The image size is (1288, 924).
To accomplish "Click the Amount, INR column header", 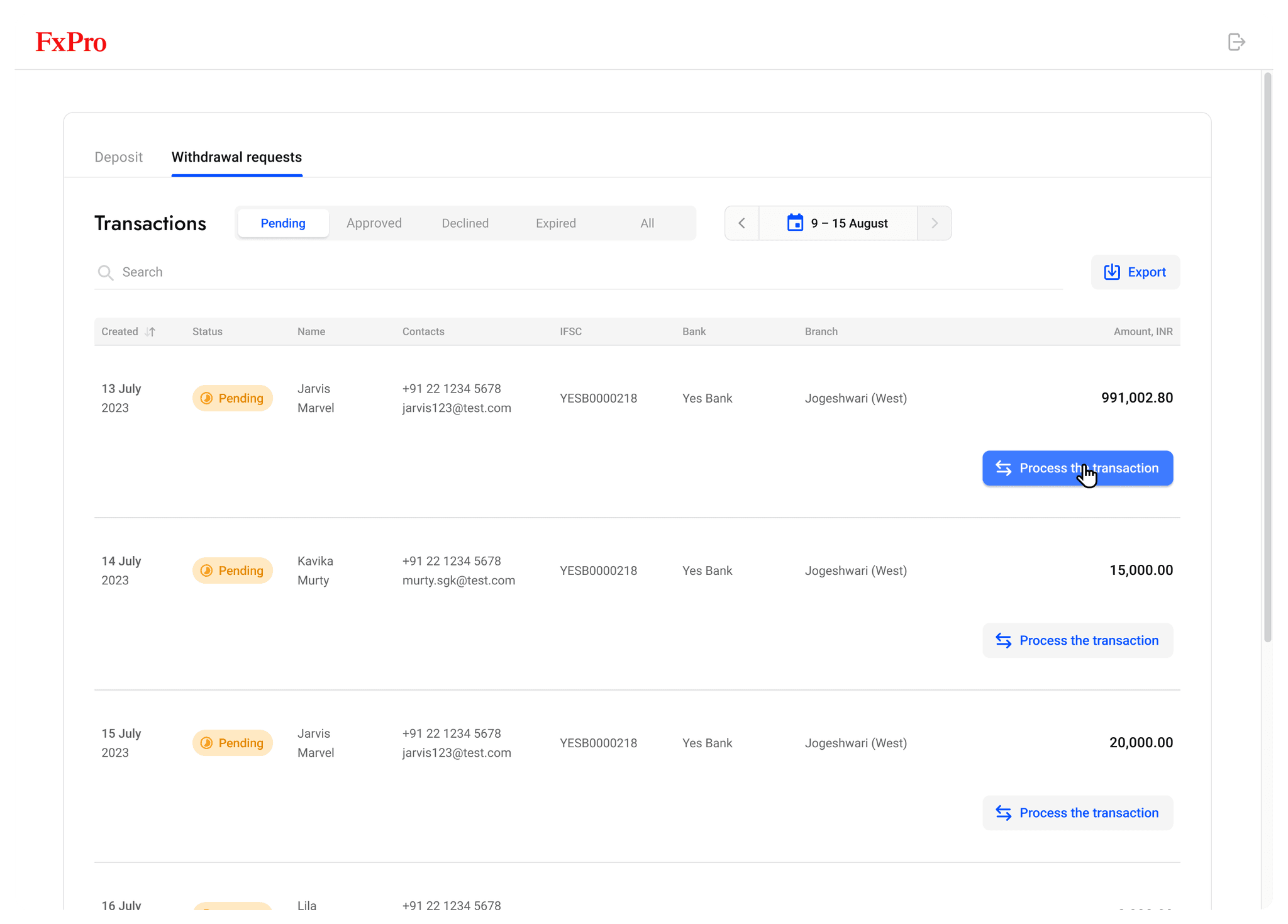I will (1143, 331).
